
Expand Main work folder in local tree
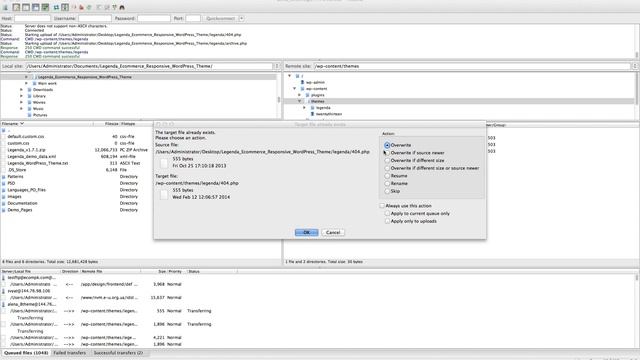(x=27, y=83)
